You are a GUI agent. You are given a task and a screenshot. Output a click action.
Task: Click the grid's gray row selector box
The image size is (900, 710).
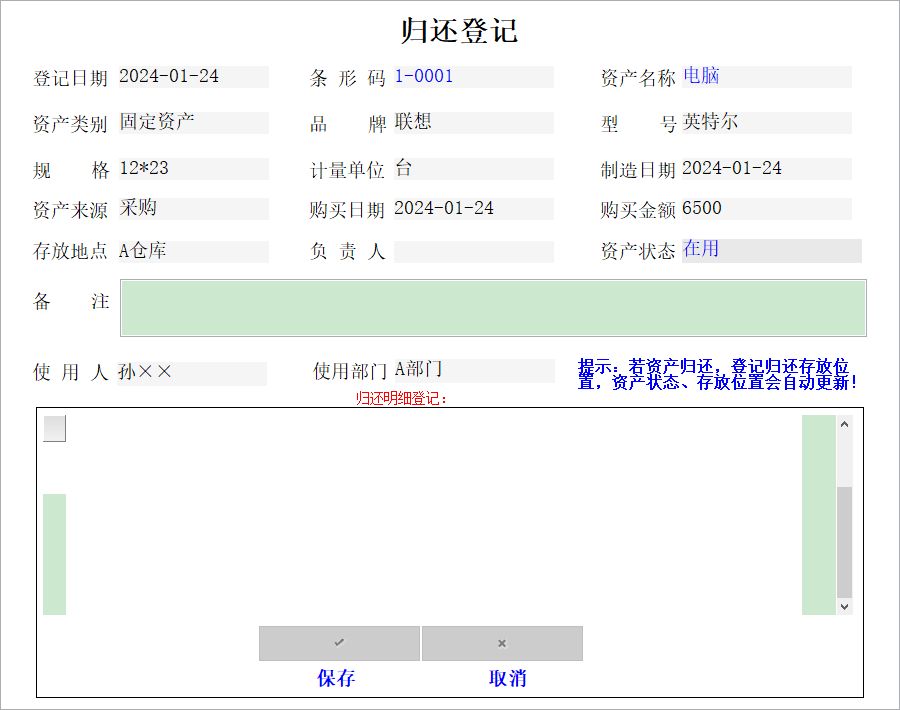click(55, 428)
